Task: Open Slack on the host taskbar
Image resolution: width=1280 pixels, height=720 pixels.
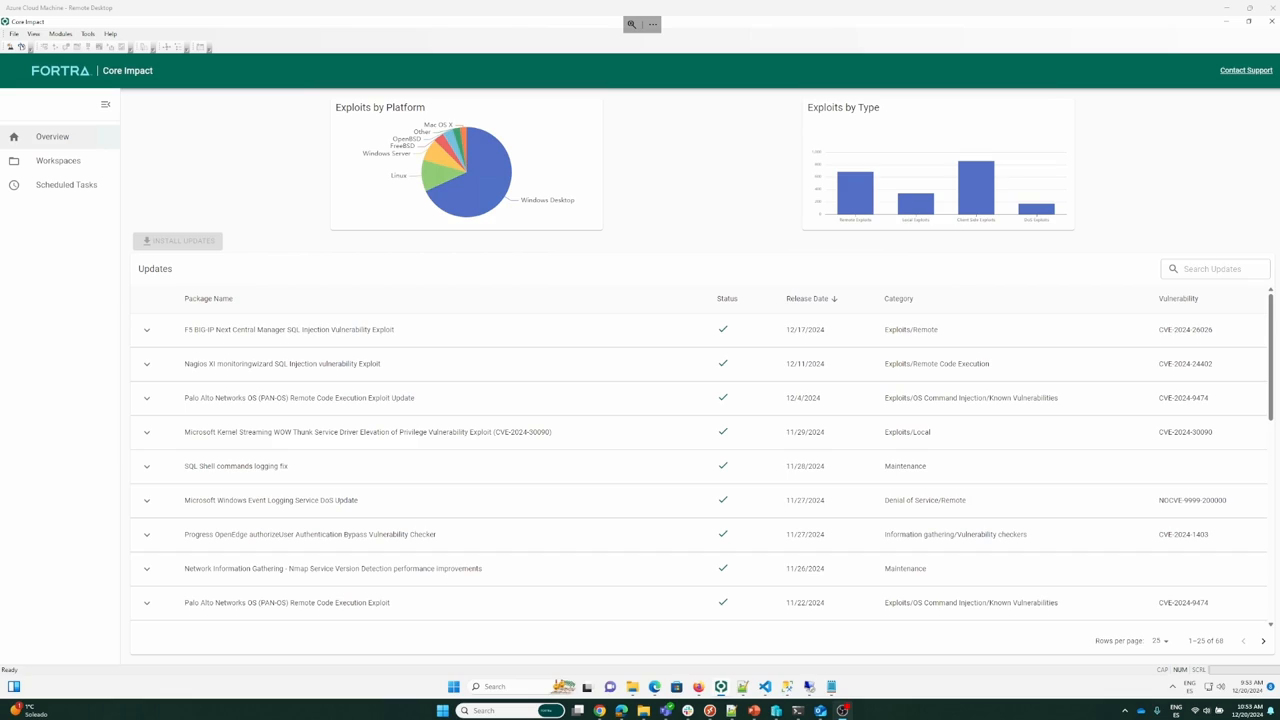Action: [688, 711]
